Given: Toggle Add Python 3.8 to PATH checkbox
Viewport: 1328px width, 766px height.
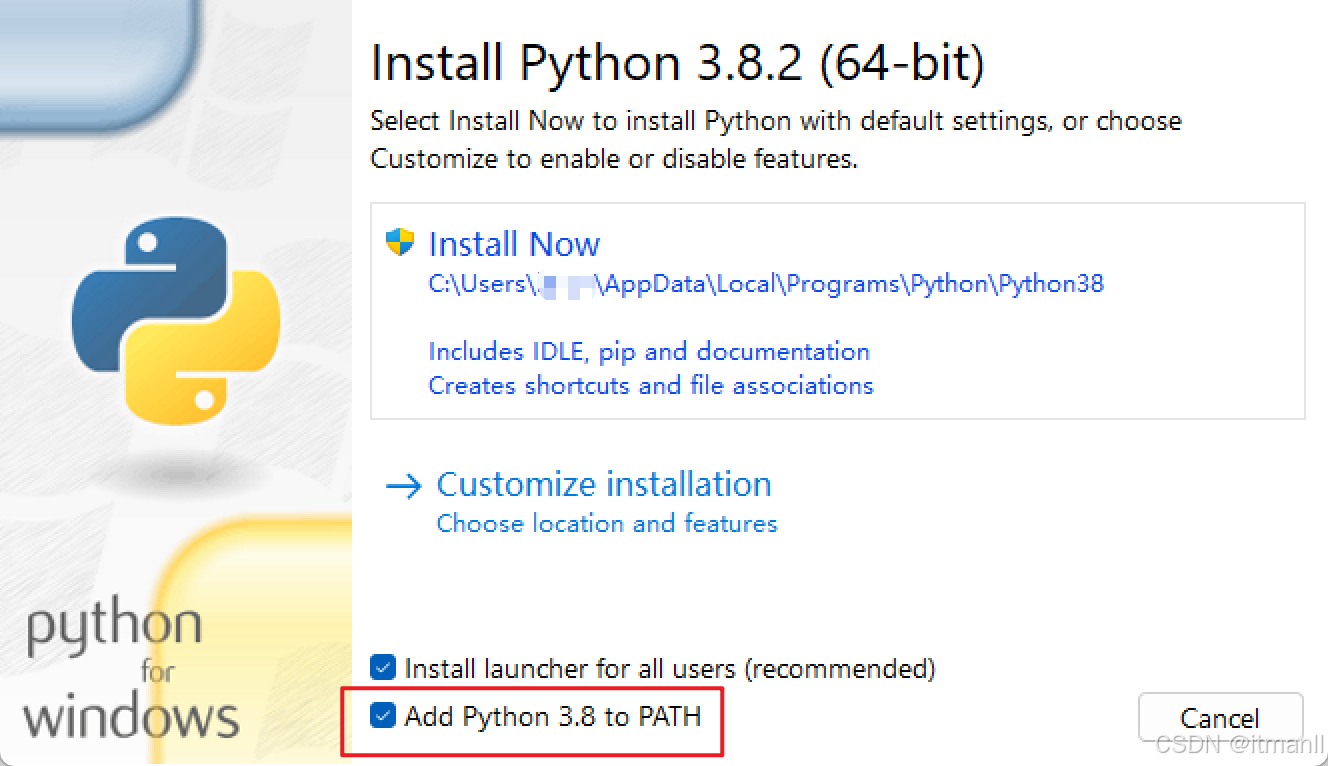Looking at the screenshot, I should coord(383,716).
